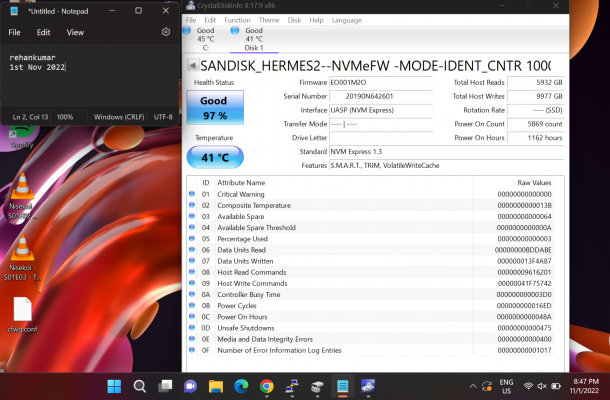
Task: Click status dot of Data Units Read row
Action: click(192, 249)
